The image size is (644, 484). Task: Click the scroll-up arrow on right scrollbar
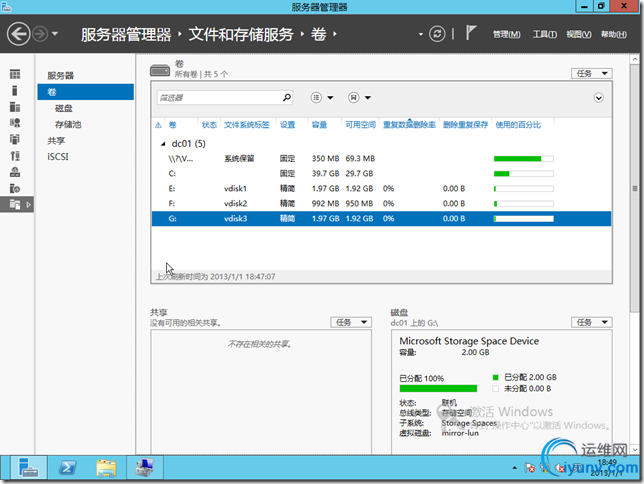tap(635, 59)
